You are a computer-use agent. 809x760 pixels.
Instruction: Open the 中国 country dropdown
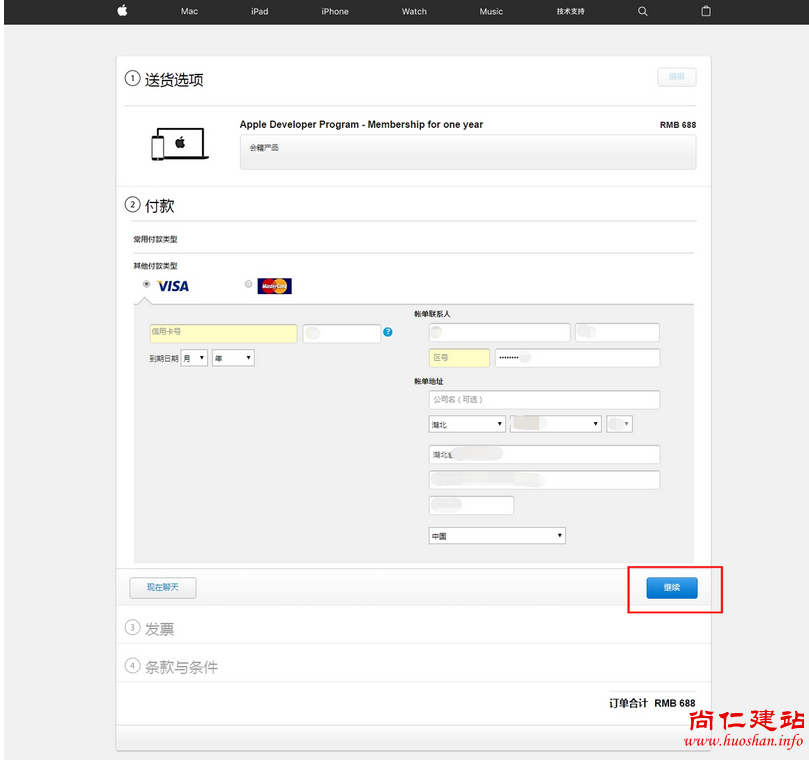coord(497,536)
